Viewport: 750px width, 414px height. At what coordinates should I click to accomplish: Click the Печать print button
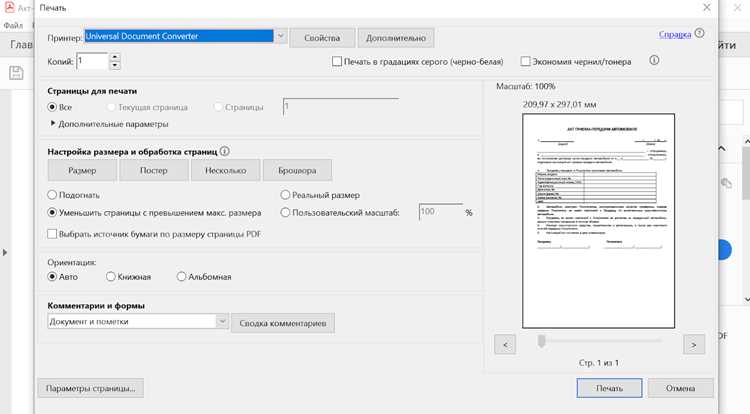pyautogui.click(x=609, y=388)
